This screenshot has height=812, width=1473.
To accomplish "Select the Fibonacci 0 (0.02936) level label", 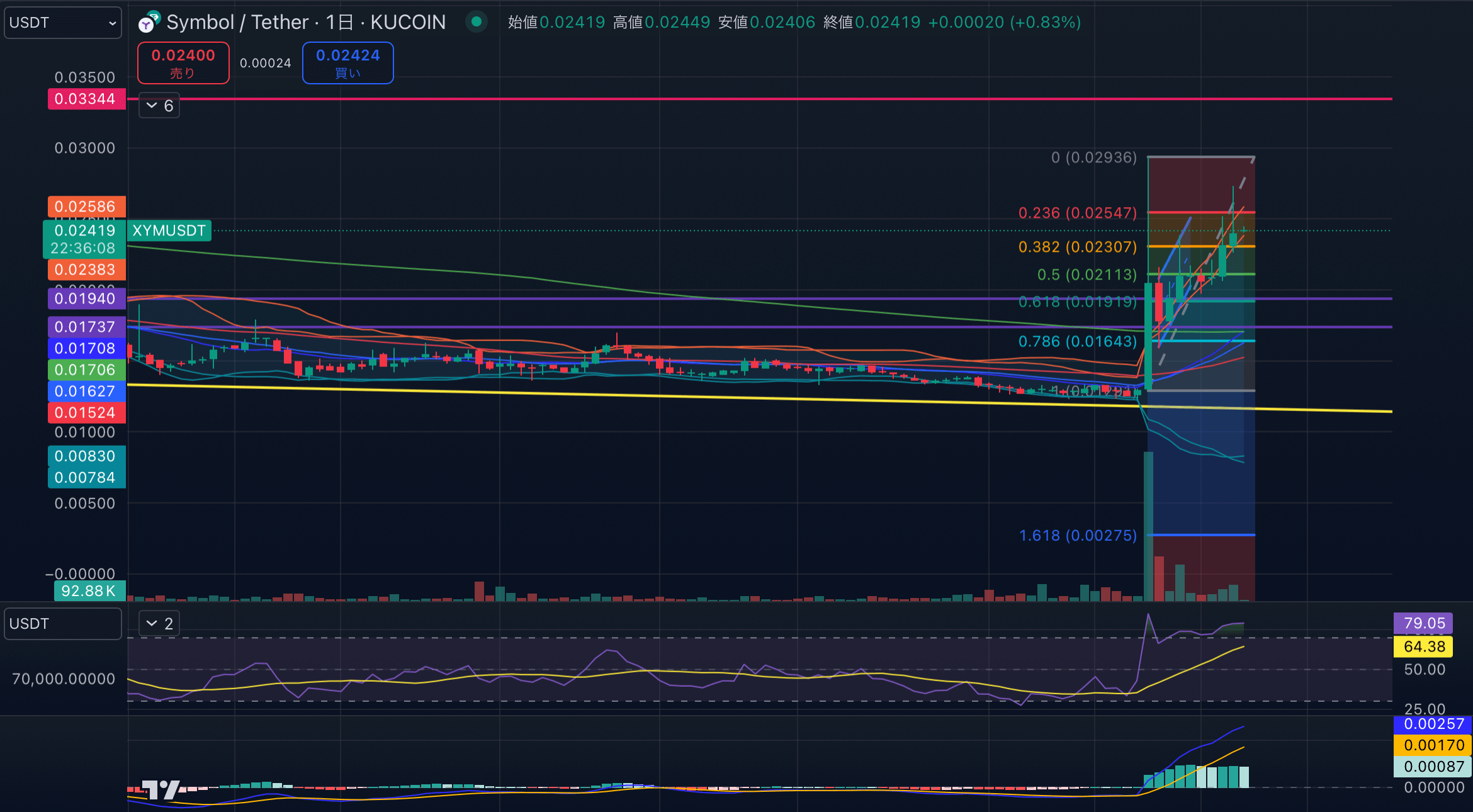I will pos(1094,157).
